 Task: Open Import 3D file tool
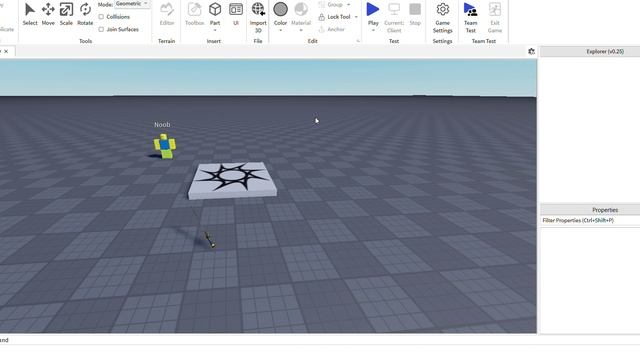[x=258, y=17]
